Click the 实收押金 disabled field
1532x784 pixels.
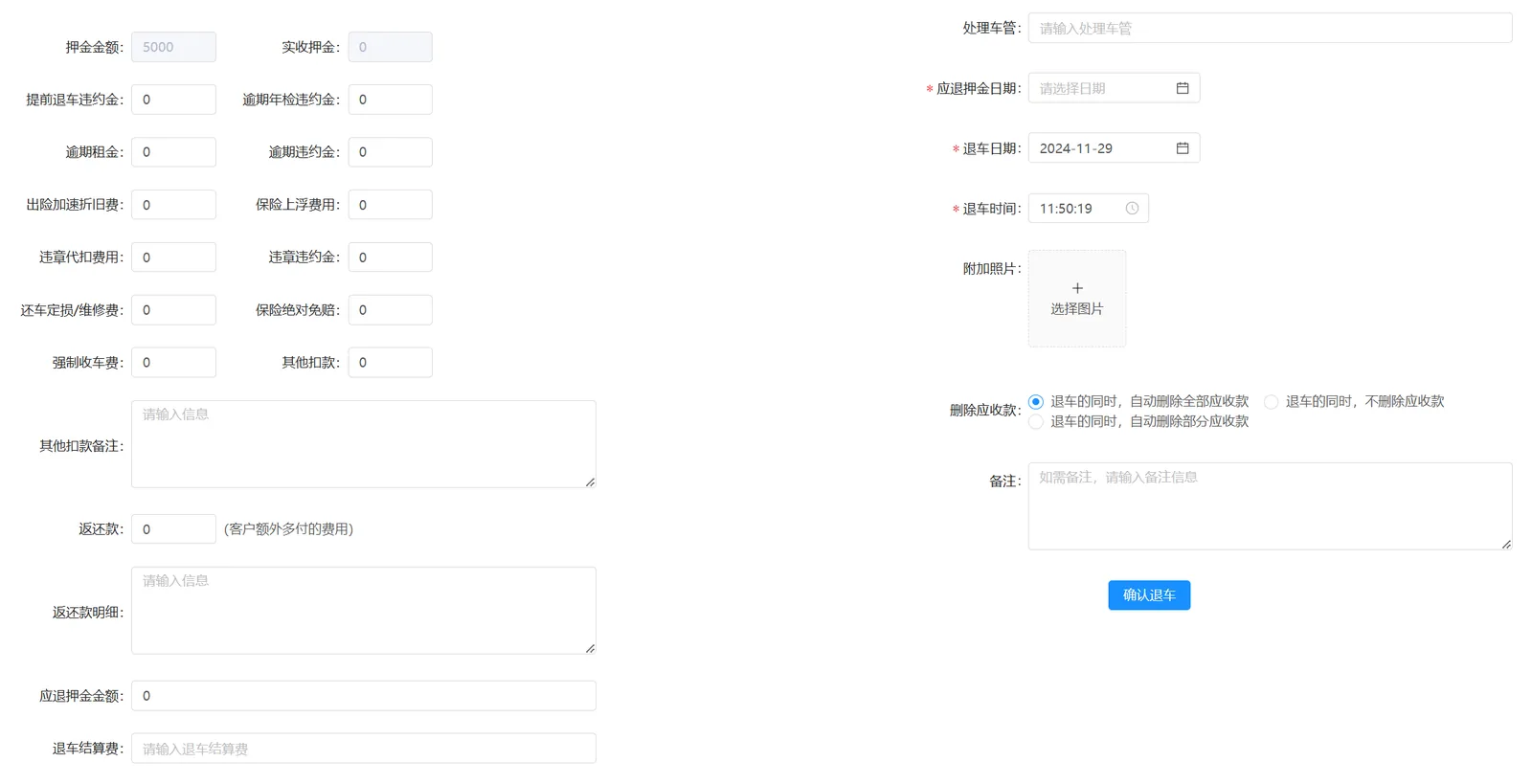click(x=390, y=47)
